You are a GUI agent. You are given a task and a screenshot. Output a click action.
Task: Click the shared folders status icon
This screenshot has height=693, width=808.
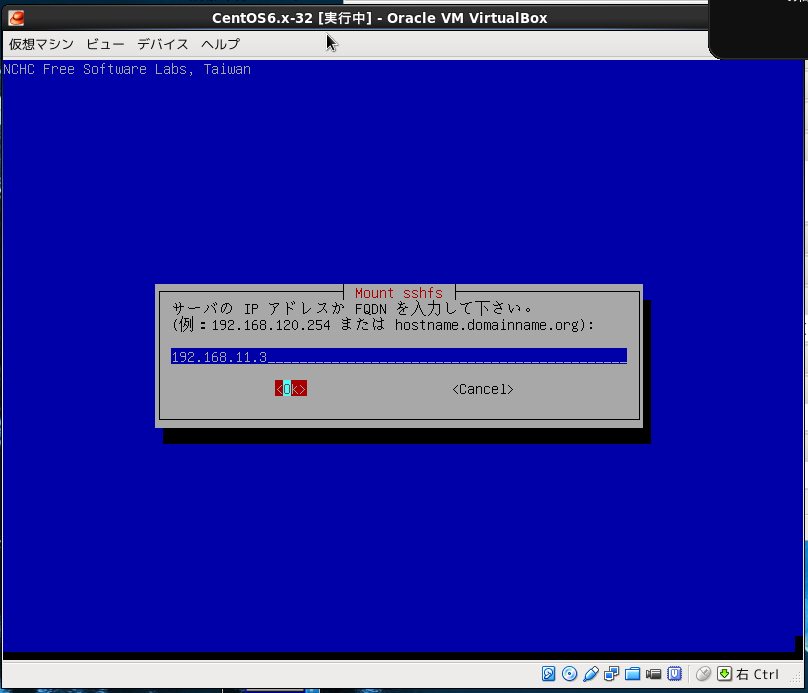coord(633,674)
